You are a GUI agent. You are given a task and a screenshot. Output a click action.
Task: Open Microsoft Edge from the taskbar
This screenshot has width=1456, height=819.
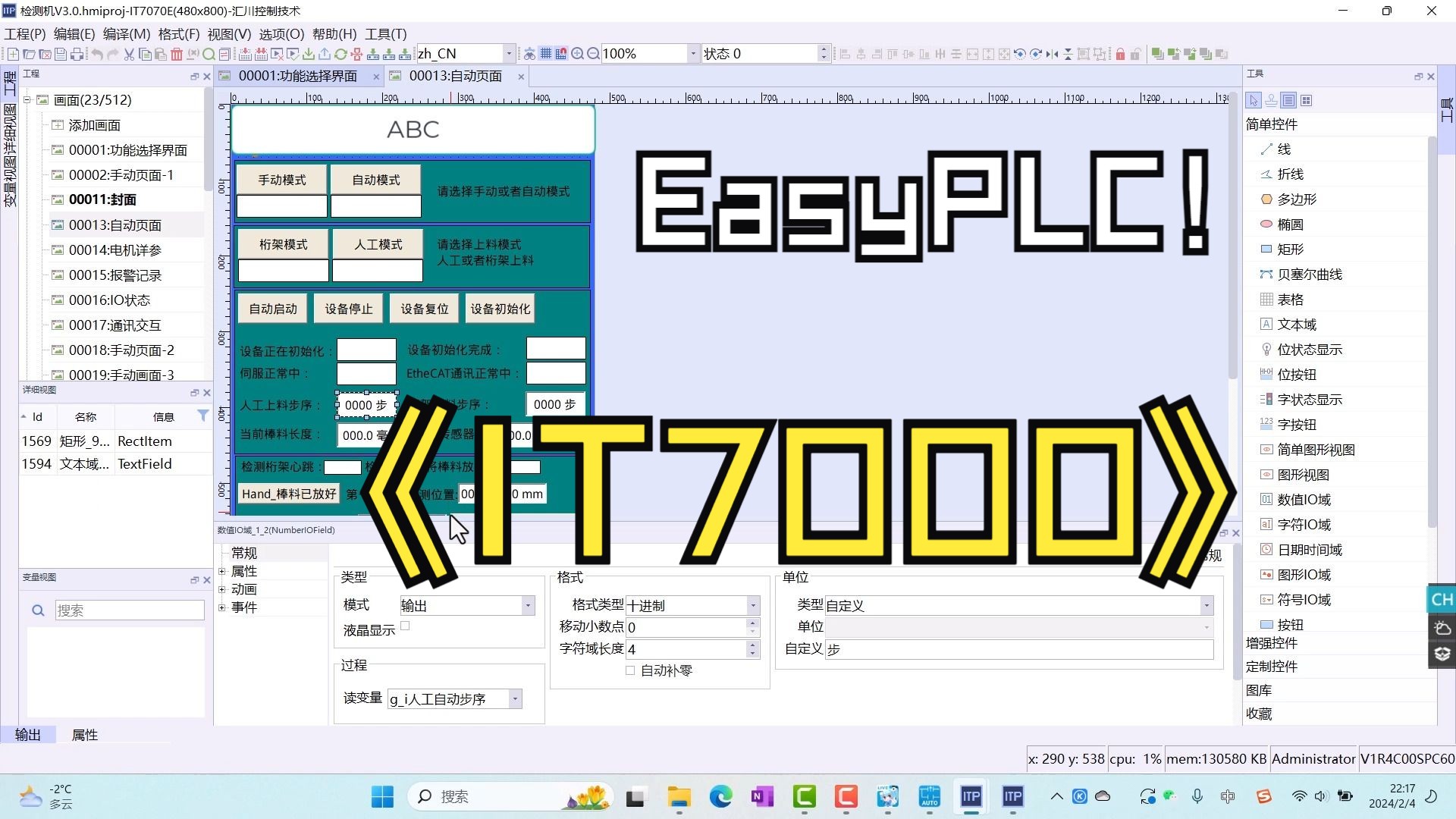[720, 797]
